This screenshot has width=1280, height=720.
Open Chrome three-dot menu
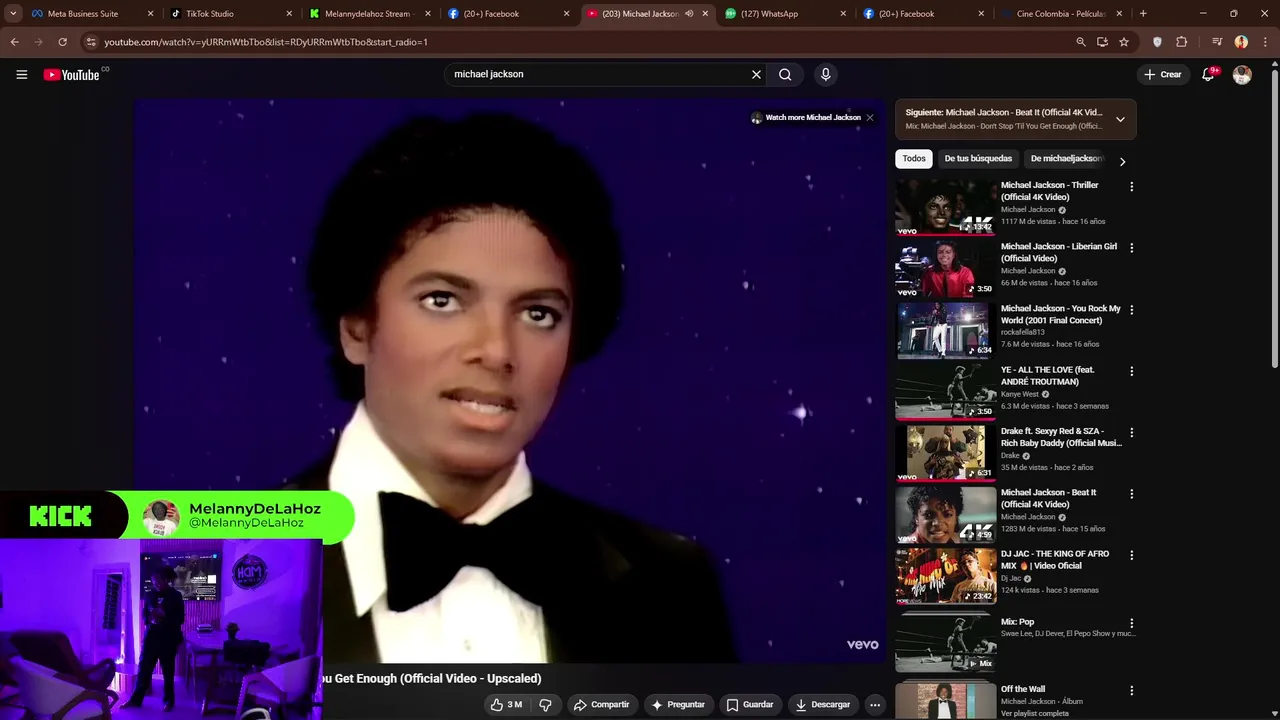(x=1265, y=42)
